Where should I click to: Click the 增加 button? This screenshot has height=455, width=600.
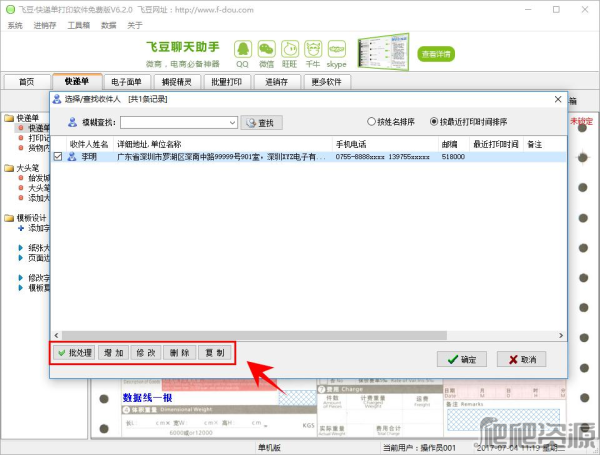coord(113,352)
